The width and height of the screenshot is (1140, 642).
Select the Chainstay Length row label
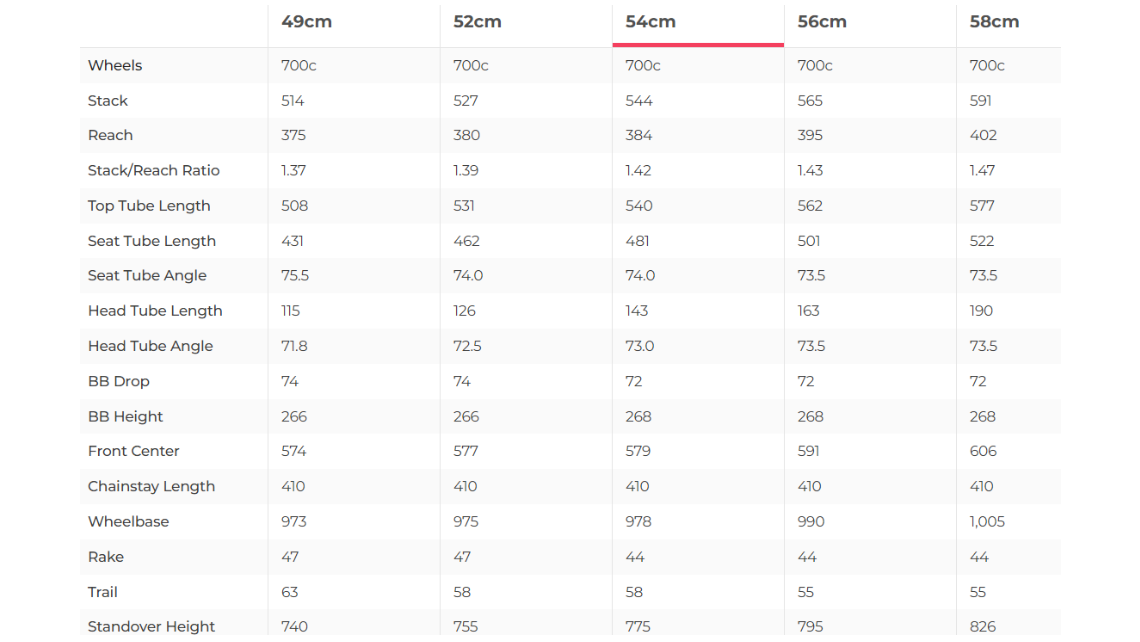coord(151,487)
